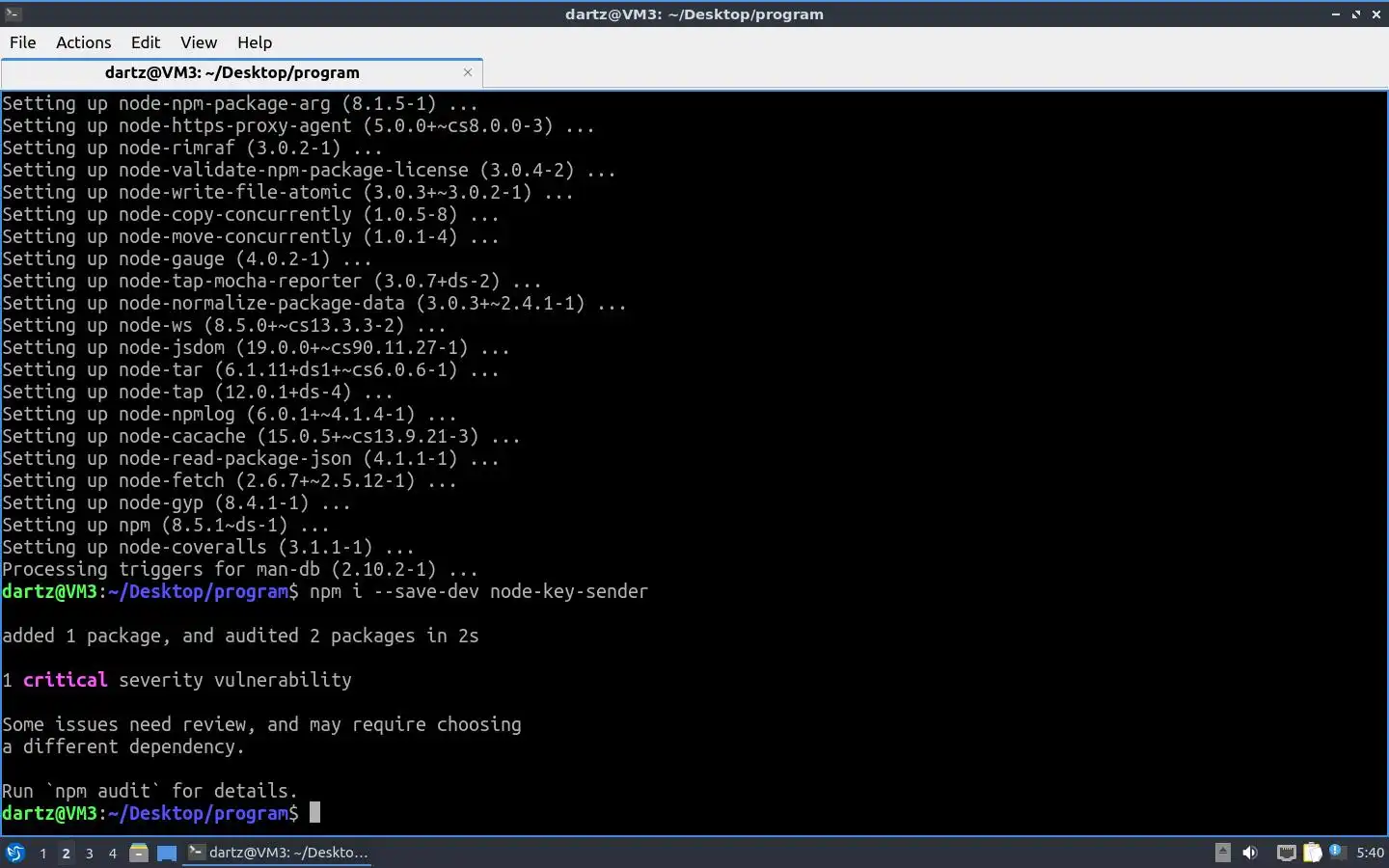The width and height of the screenshot is (1389, 868).
Task: Click 'Setting up node-coveralls (3.1.1-1)' line
Action: click(x=207, y=547)
